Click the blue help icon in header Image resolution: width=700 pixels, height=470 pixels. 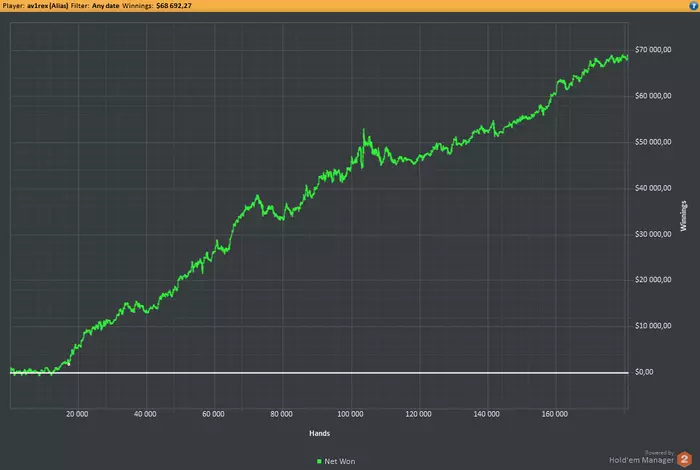(693, 6)
